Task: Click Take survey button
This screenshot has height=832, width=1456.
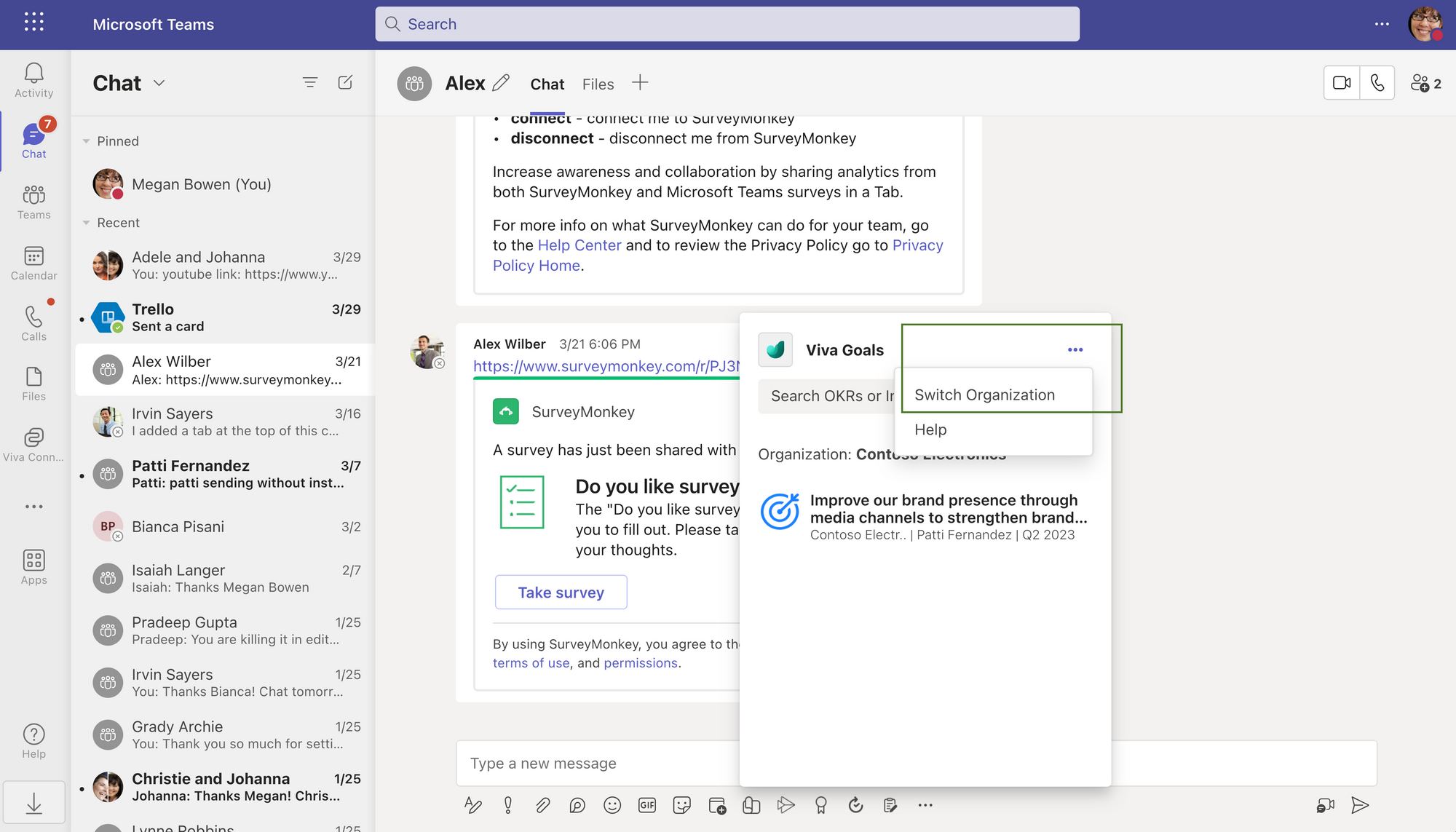Action: pyautogui.click(x=561, y=592)
